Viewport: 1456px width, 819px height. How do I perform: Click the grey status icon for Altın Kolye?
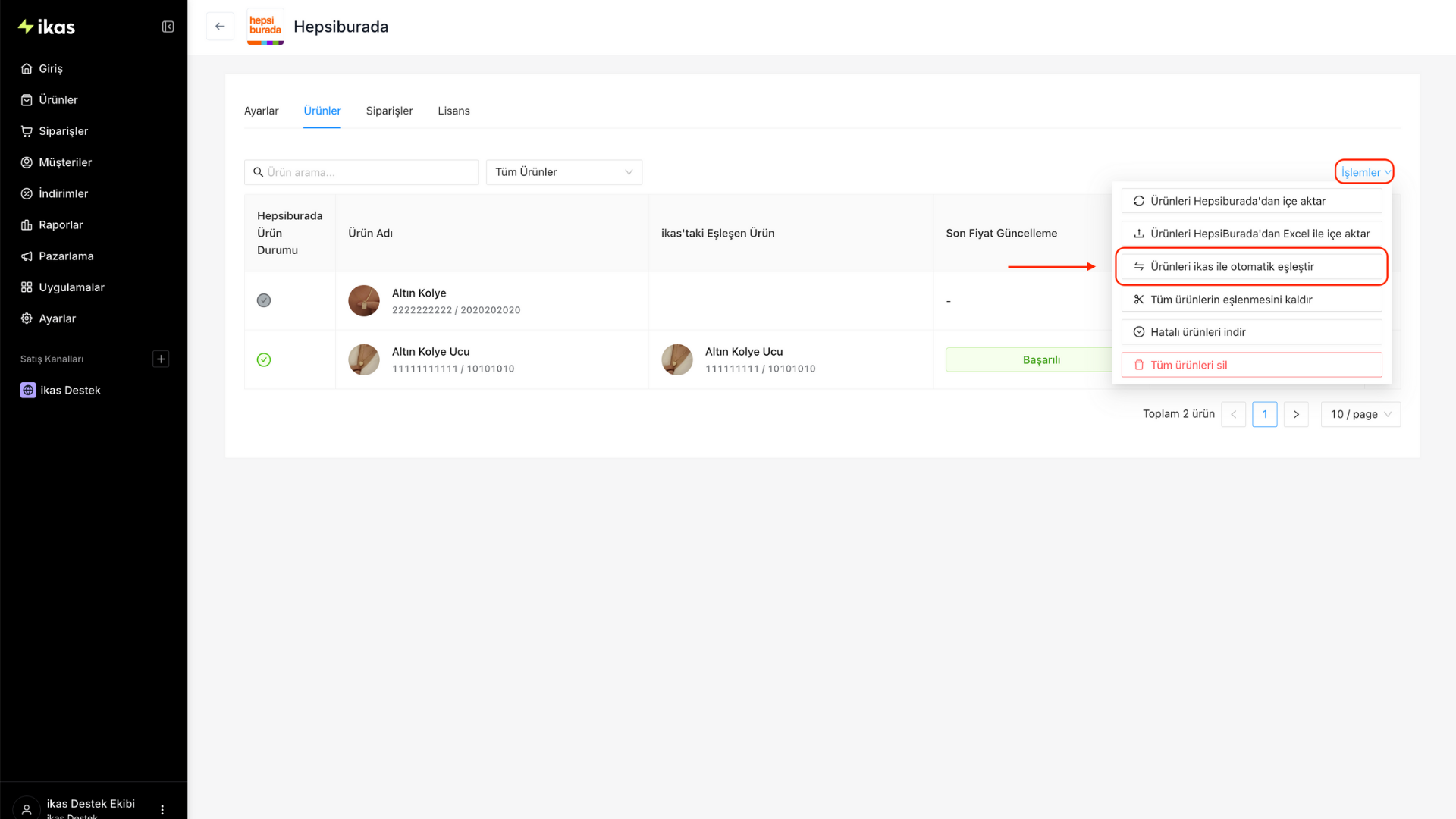264,300
